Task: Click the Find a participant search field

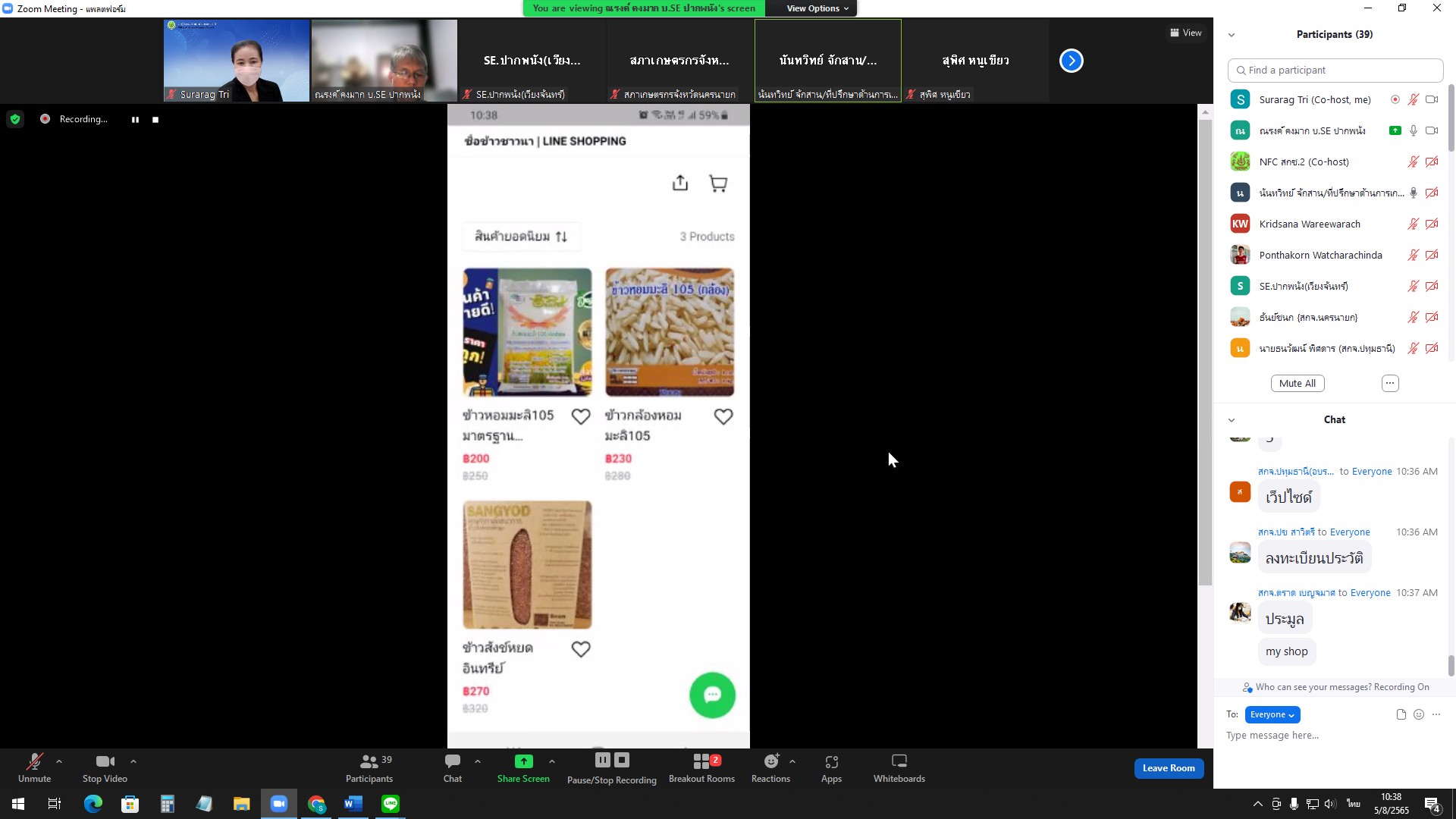Action: (1335, 71)
